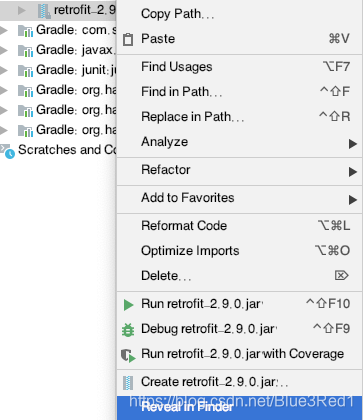
Task: Expand the Gradle: junit library node
Action: [x=3, y=70]
